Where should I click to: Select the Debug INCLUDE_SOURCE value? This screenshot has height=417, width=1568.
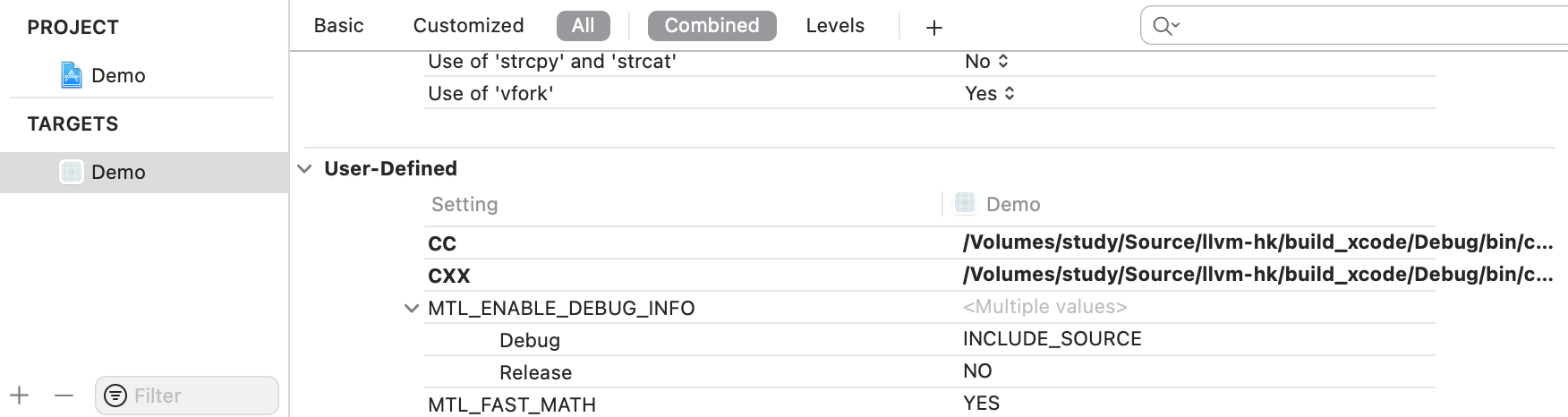(1052, 339)
